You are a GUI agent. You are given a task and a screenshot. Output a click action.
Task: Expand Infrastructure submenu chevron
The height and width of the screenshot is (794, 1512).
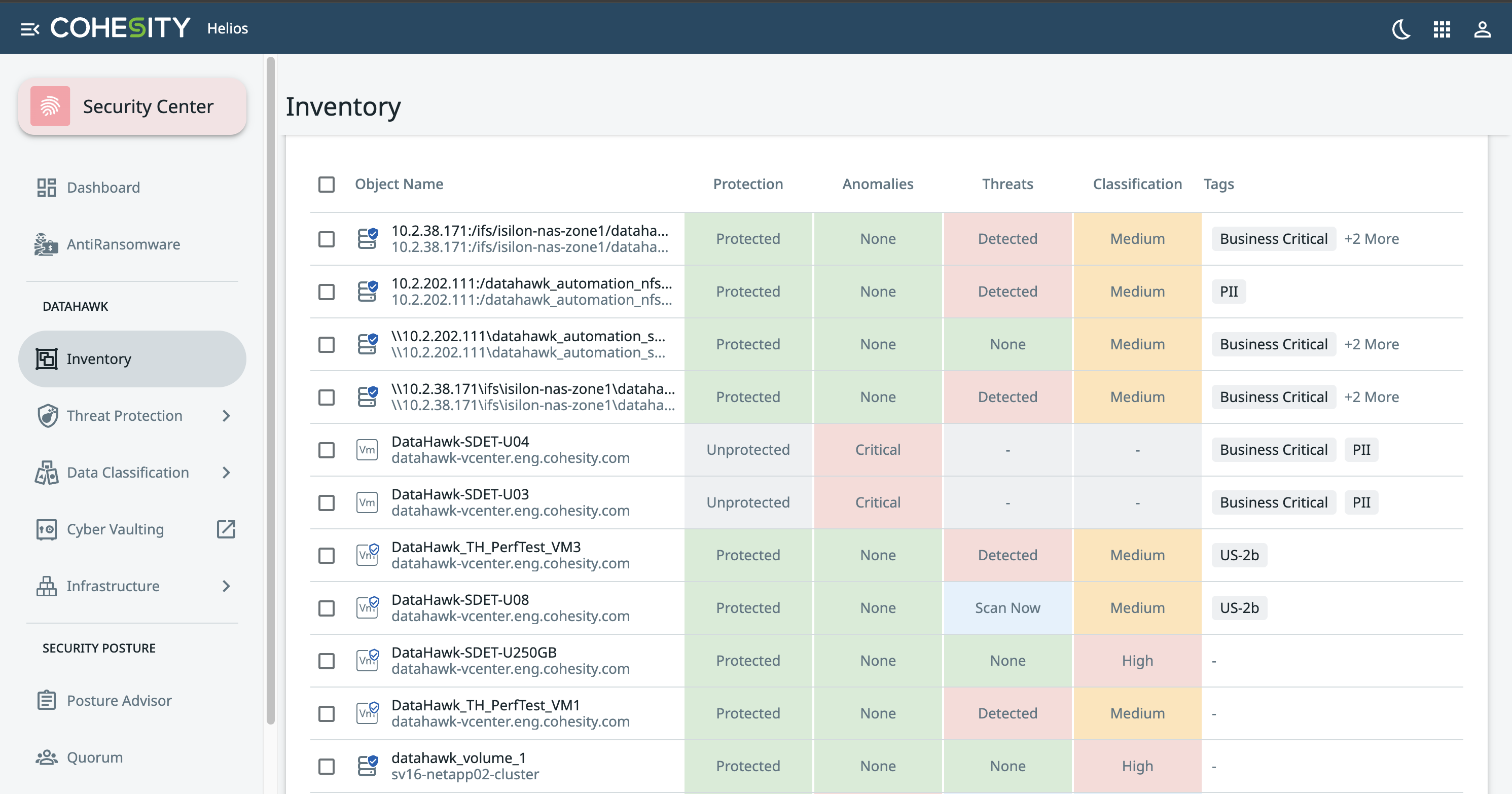(226, 586)
